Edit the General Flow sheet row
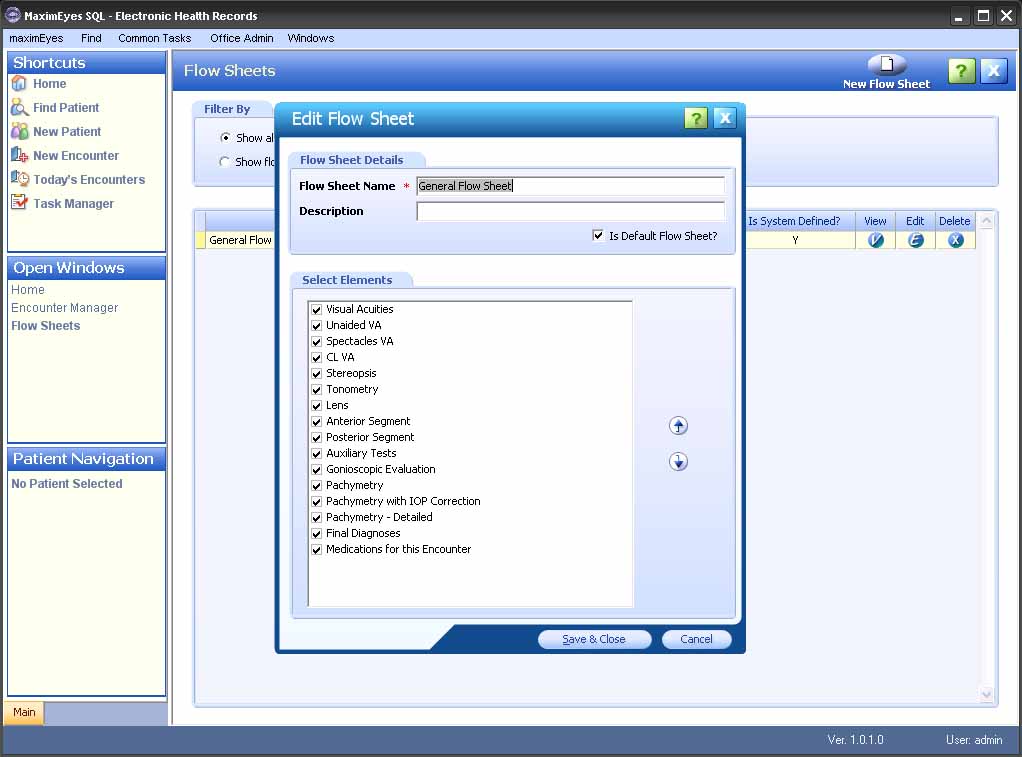Viewport: 1022px width, 757px height. click(x=915, y=240)
